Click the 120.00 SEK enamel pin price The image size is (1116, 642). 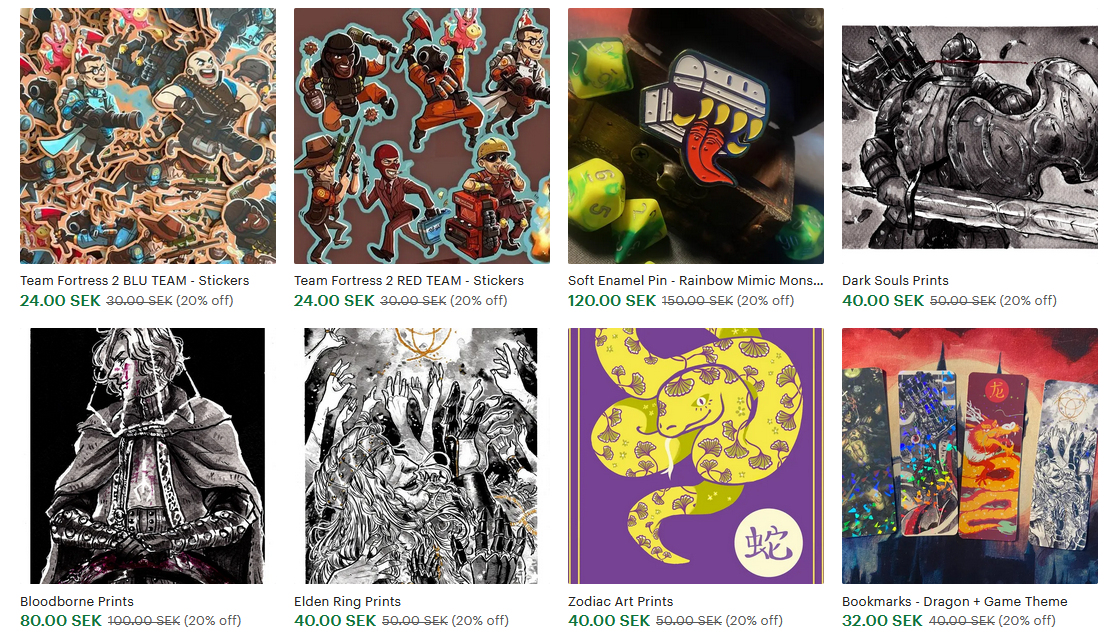pos(612,300)
